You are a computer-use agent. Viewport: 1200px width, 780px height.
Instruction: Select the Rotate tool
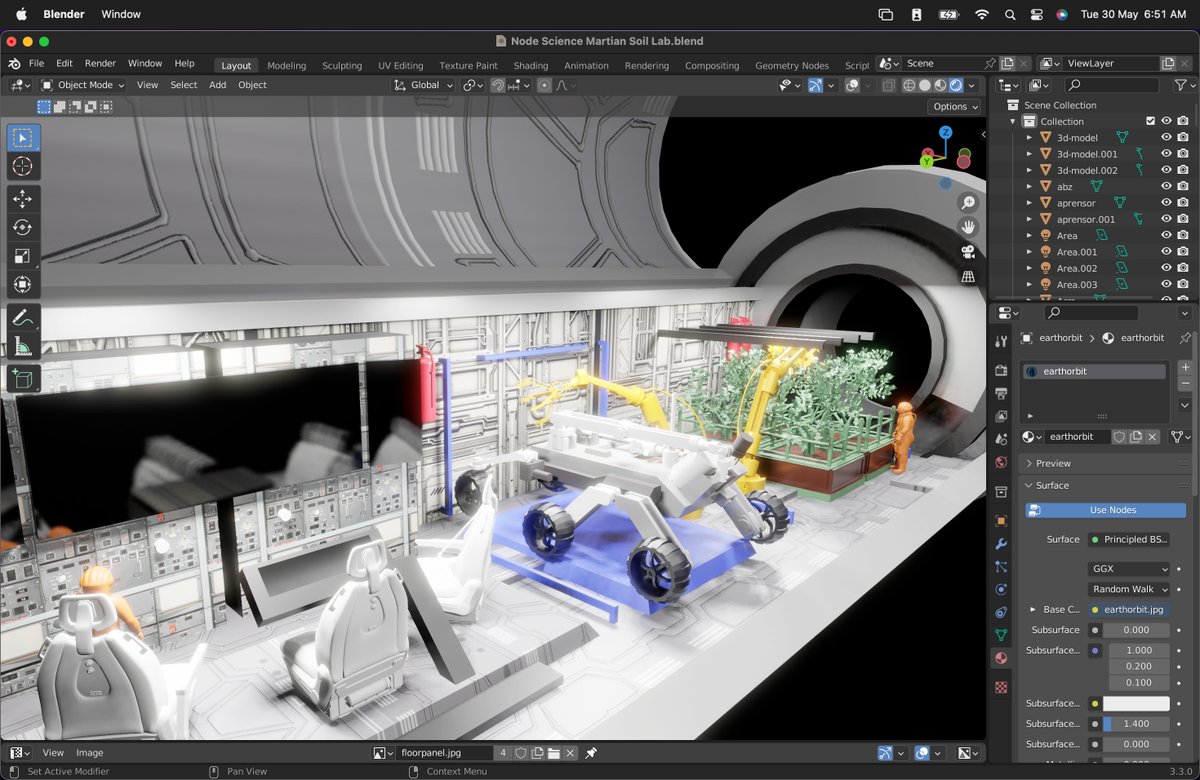[23, 227]
